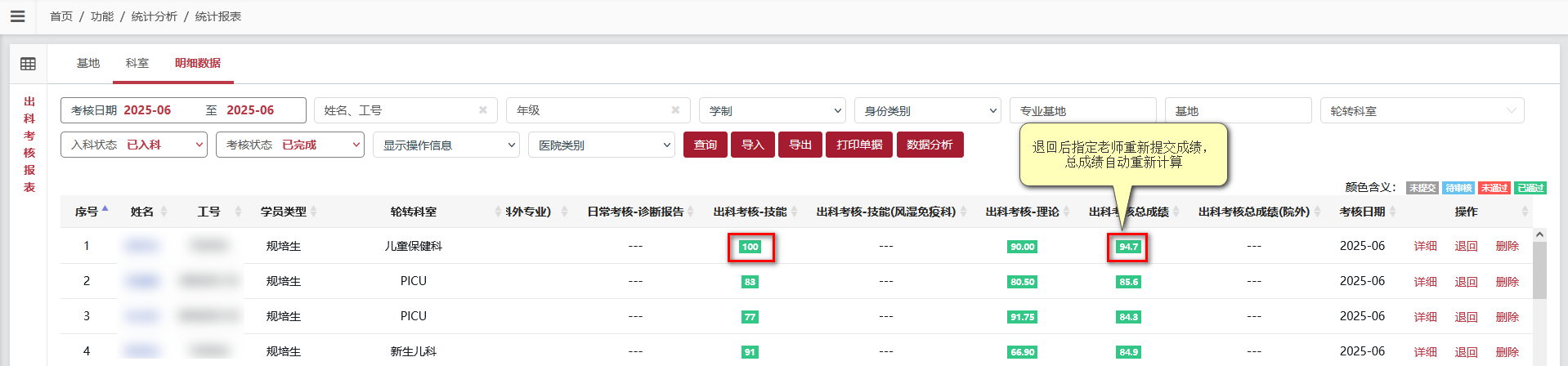Click the start date 2025-06 field
Viewport: 1568px width, 366px height.
[x=147, y=110]
